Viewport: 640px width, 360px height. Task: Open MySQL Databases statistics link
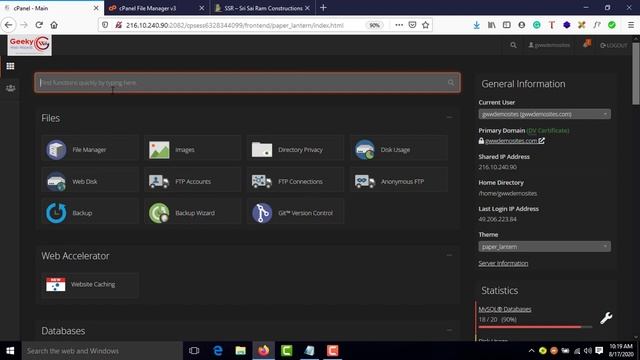pyautogui.click(x=504, y=309)
